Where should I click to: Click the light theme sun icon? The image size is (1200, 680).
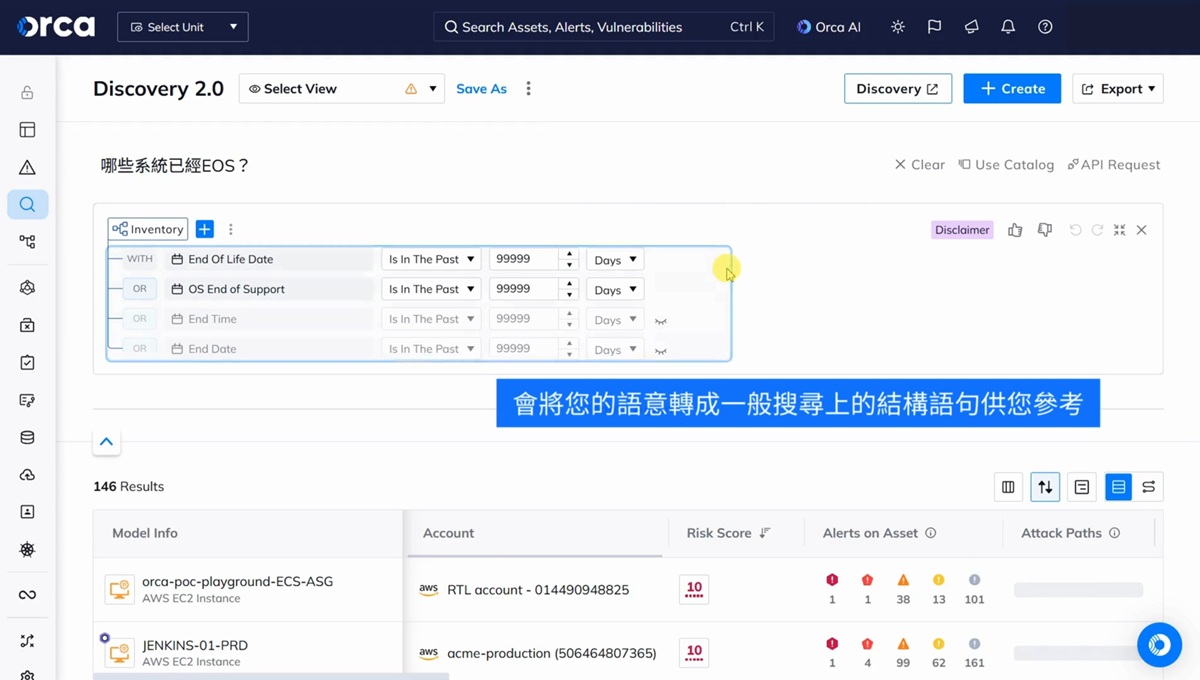(898, 27)
